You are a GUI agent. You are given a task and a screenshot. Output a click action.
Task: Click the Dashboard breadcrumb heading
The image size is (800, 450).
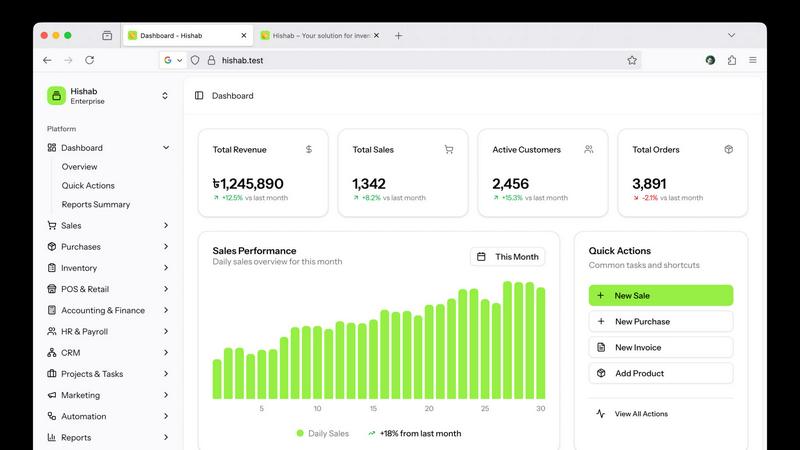point(233,95)
